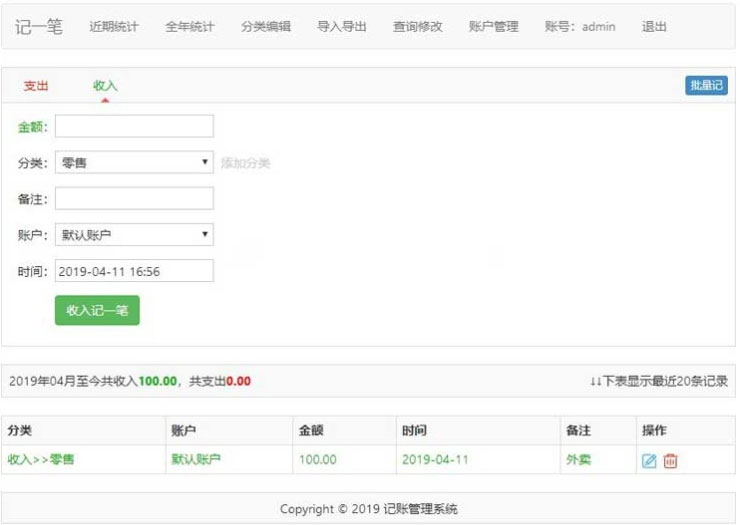Open 账户管理 menu item
740x525 pixels.
pos(494,26)
